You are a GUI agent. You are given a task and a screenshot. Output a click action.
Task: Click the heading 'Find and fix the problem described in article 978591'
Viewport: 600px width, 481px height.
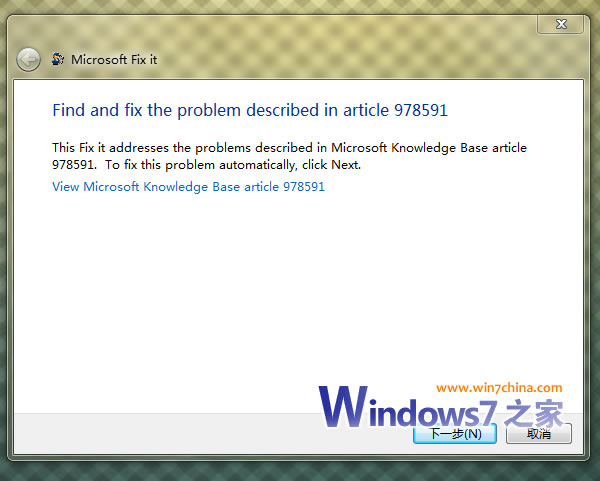[250, 110]
